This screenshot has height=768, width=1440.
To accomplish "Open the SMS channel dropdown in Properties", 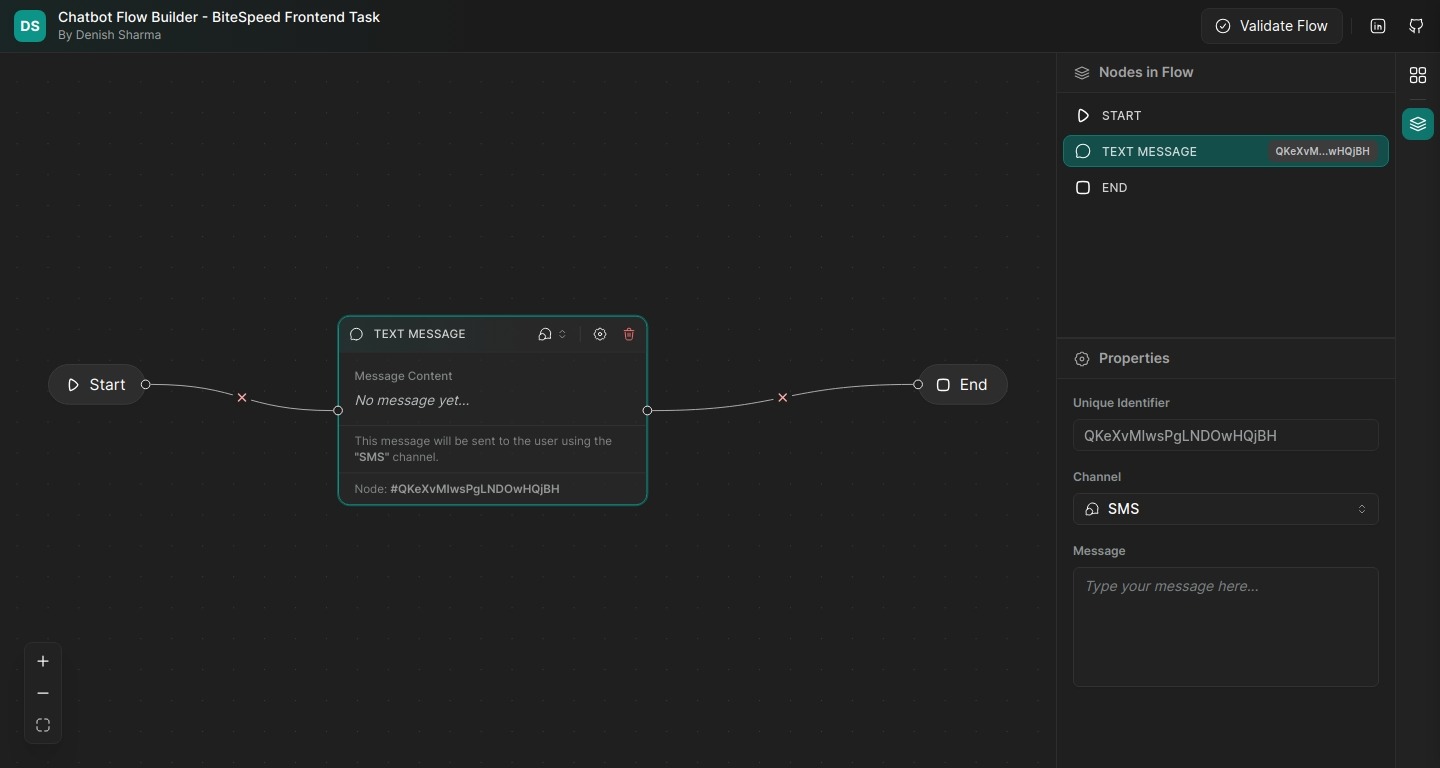I will coord(1226,509).
